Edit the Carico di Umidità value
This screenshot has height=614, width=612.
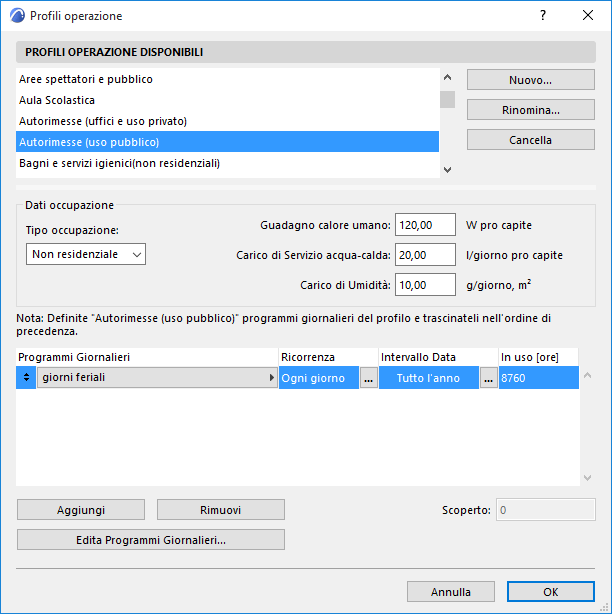tap(426, 285)
